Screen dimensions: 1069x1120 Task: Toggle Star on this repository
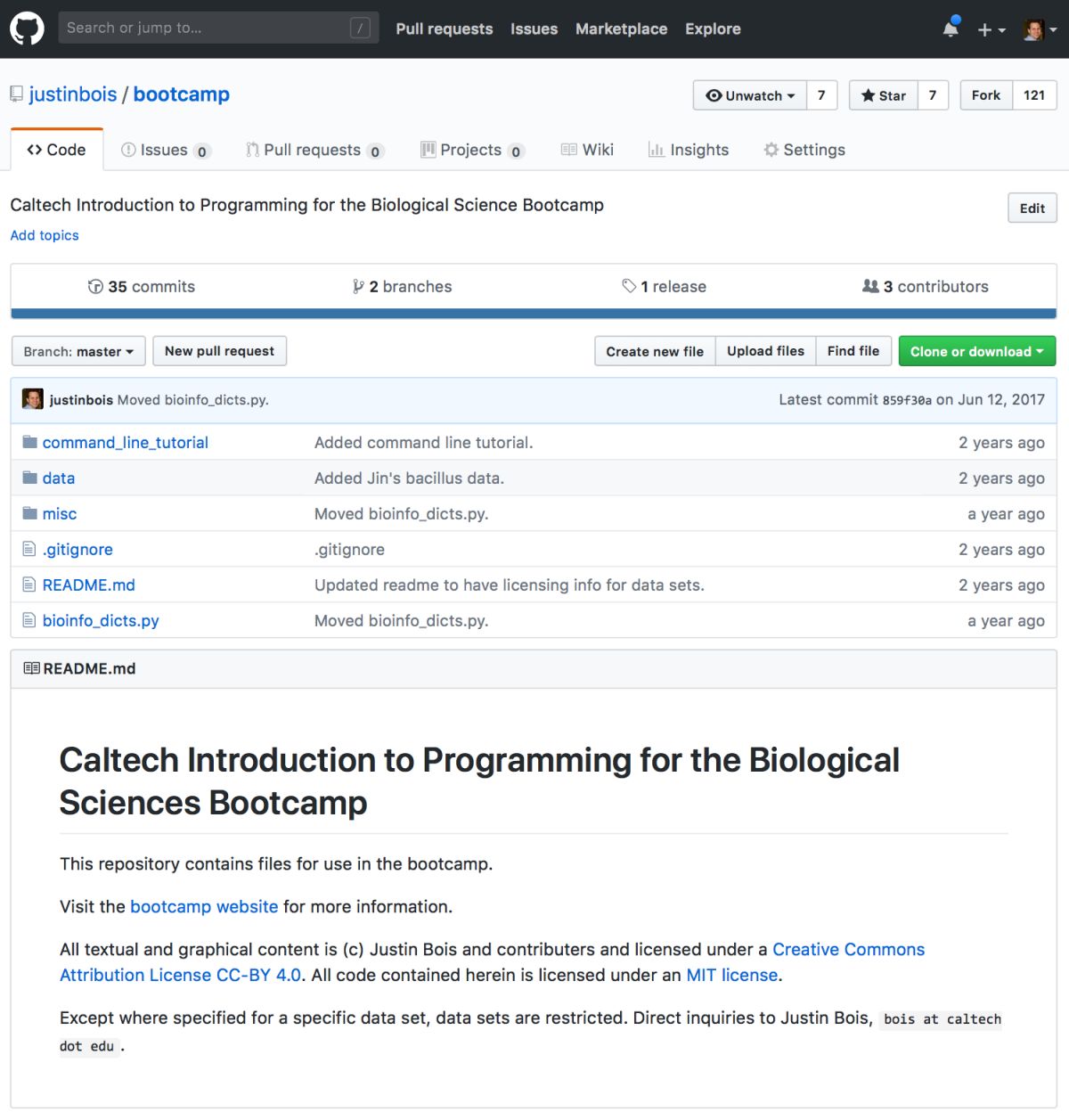pyautogui.click(x=884, y=95)
